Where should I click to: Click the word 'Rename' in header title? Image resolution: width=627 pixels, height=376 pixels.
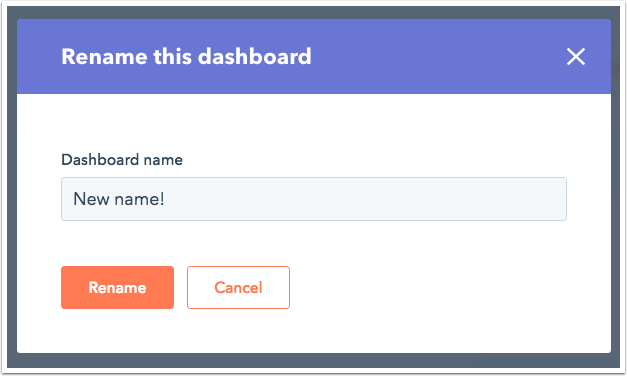[104, 56]
